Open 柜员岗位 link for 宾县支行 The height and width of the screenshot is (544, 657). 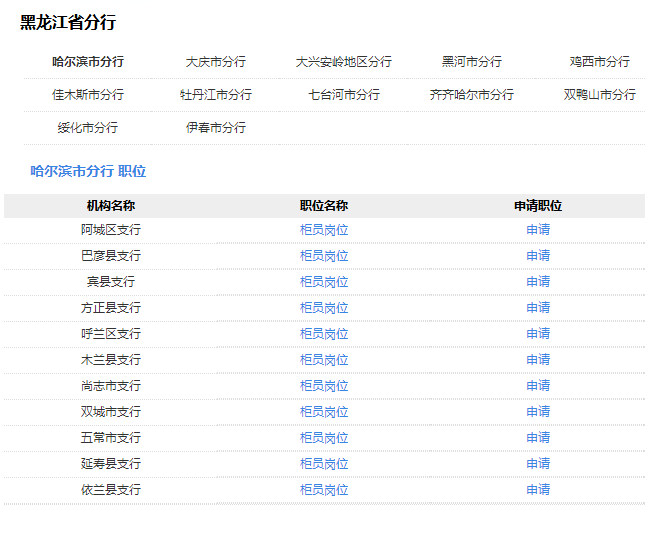[324, 282]
